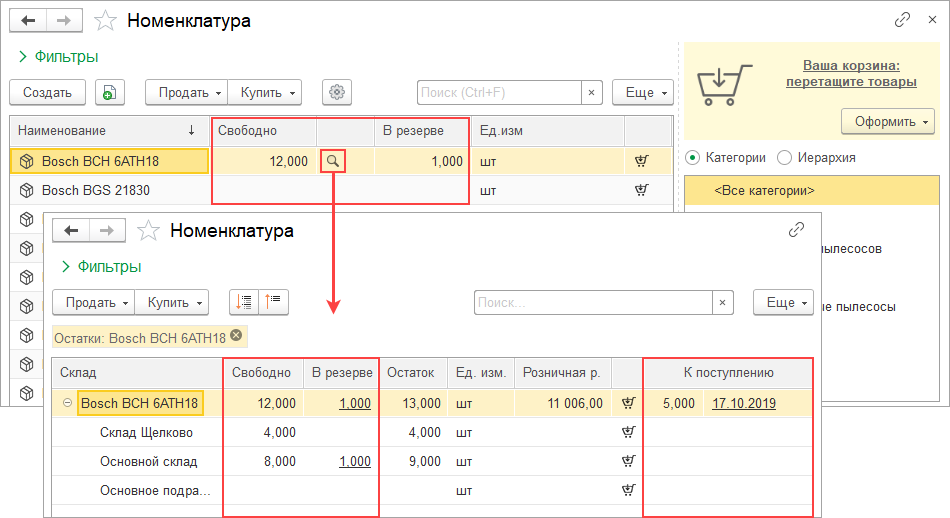Open the Еще menu in back window
The image size is (950, 518).
[643, 93]
